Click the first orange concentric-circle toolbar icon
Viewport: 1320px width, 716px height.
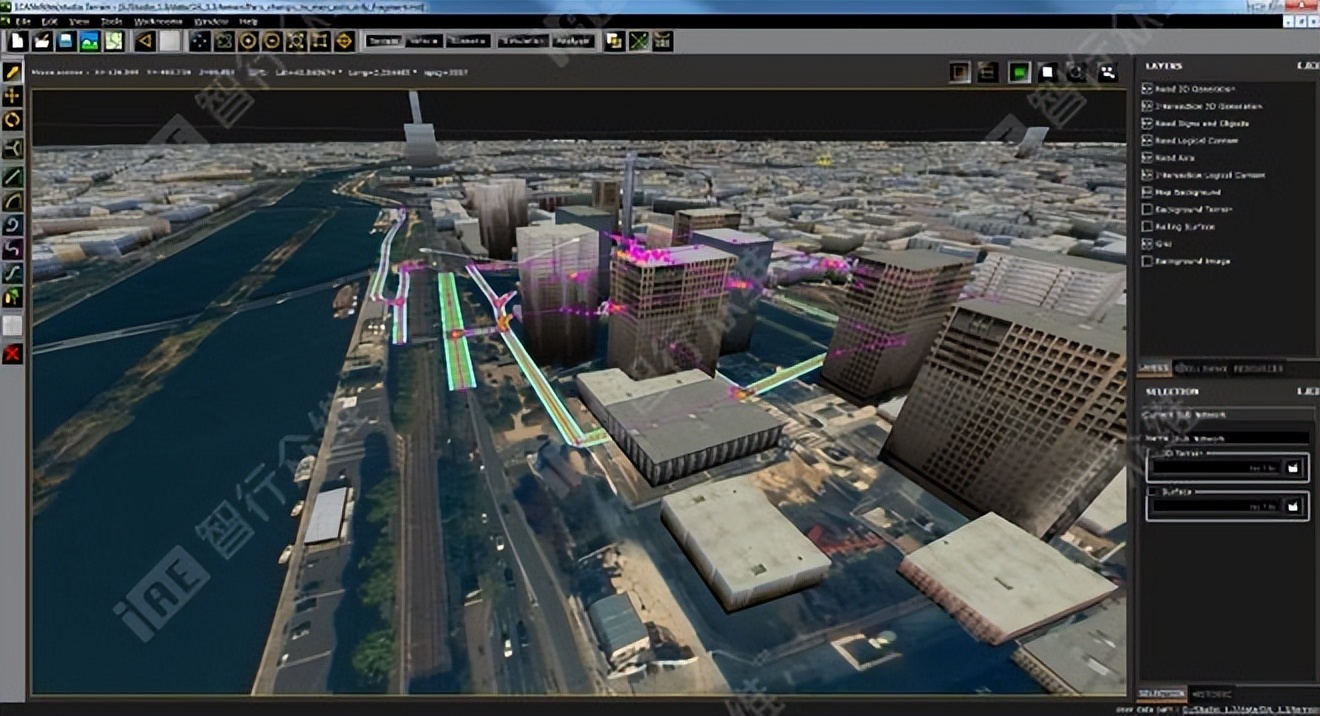click(x=248, y=41)
